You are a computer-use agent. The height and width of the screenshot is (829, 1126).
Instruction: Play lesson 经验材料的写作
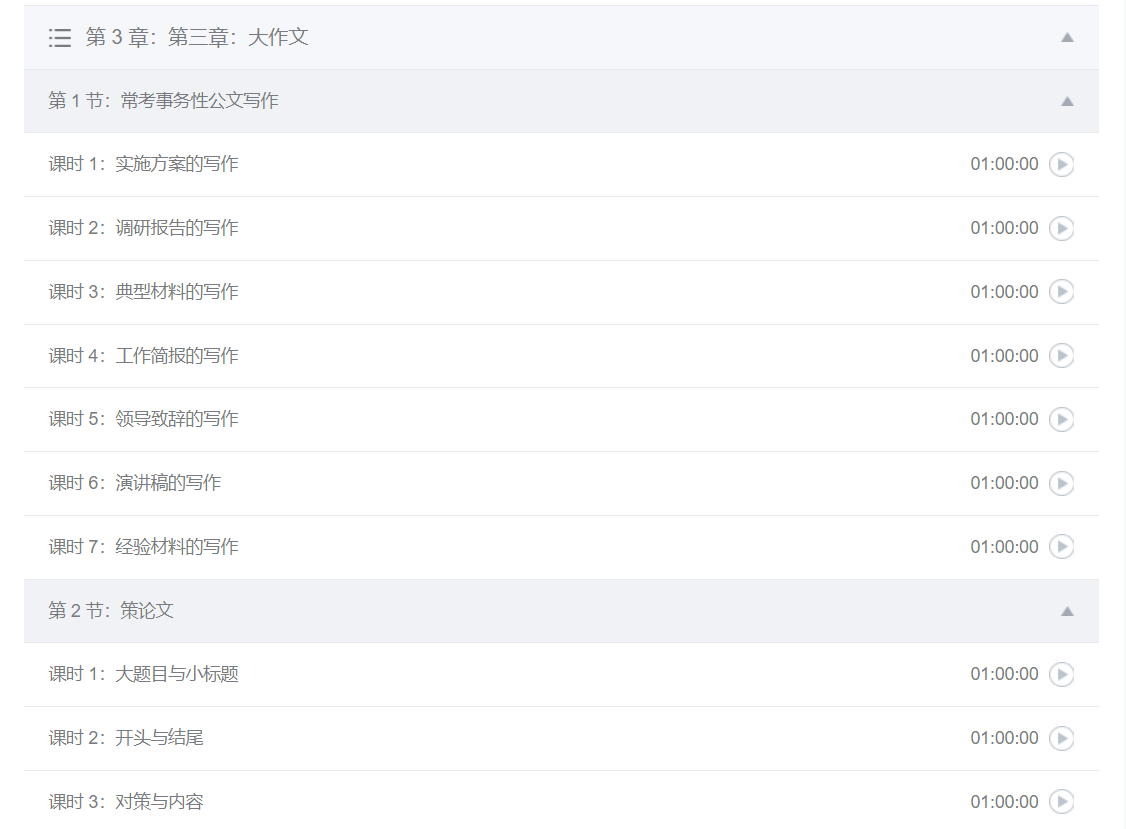(x=1061, y=547)
